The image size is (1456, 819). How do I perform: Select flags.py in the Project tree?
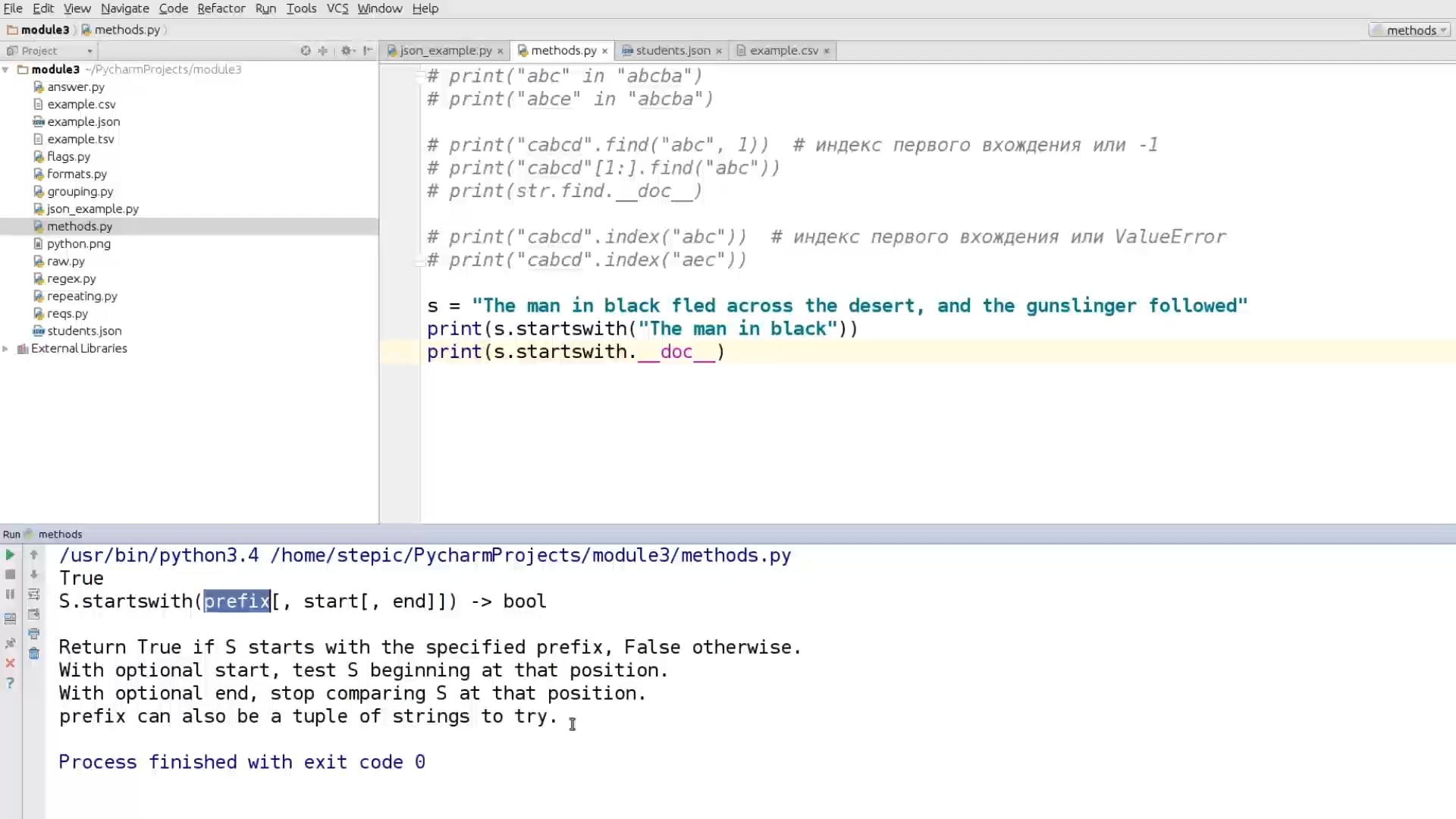pyautogui.click(x=69, y=156)
